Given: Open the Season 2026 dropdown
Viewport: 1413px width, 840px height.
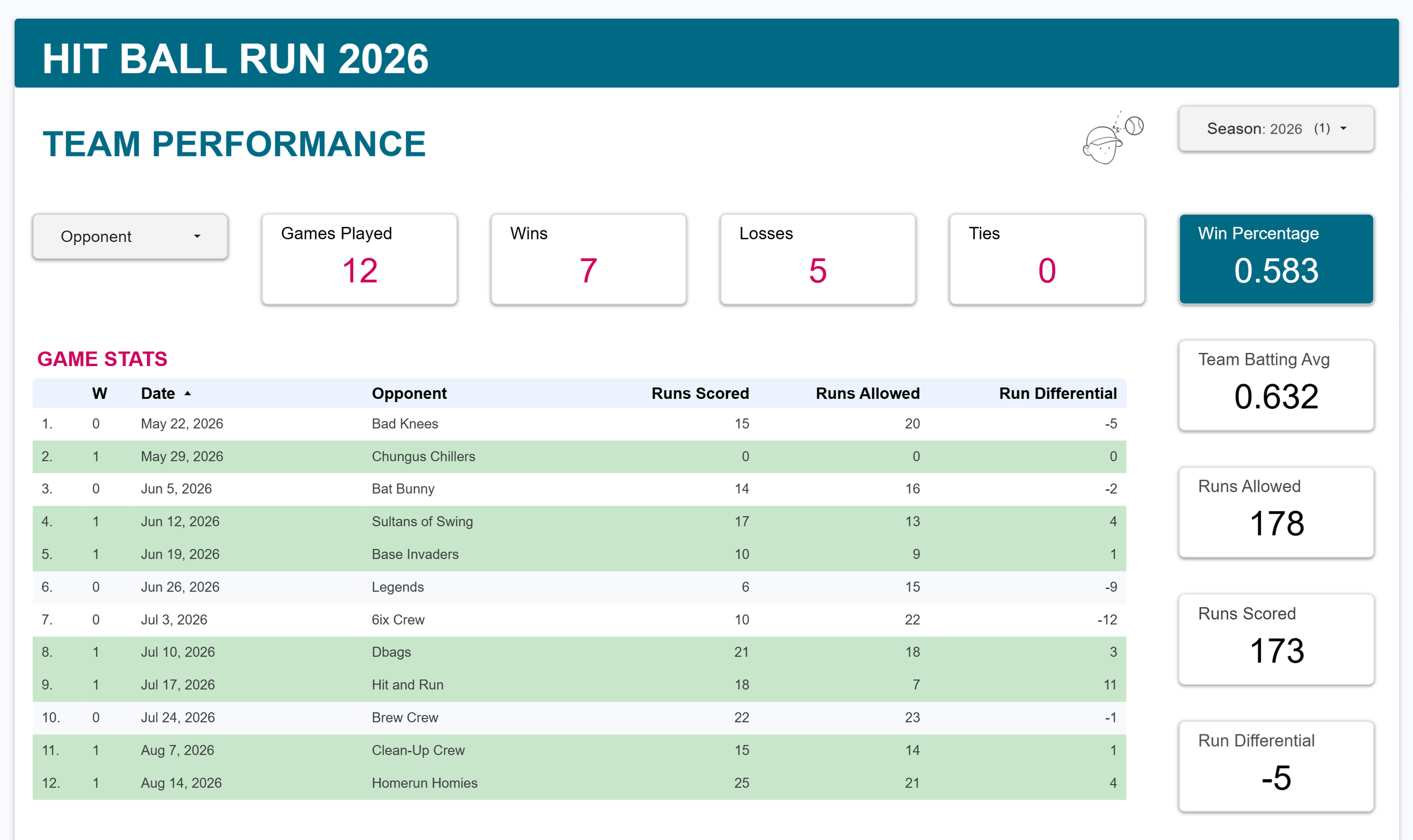Looking at the screenshot, I should pyautogui.click(x=1276, y=128).
